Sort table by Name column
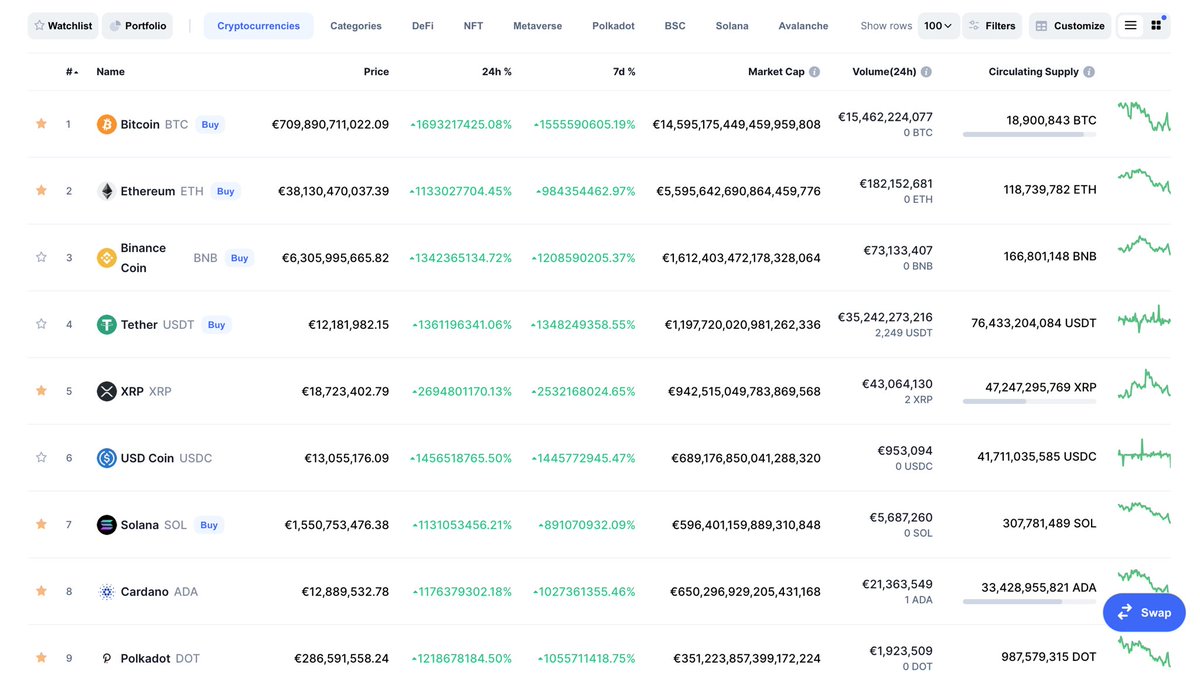The width and height of the screenshot is (1200, 681). click(x=110, y=72)
